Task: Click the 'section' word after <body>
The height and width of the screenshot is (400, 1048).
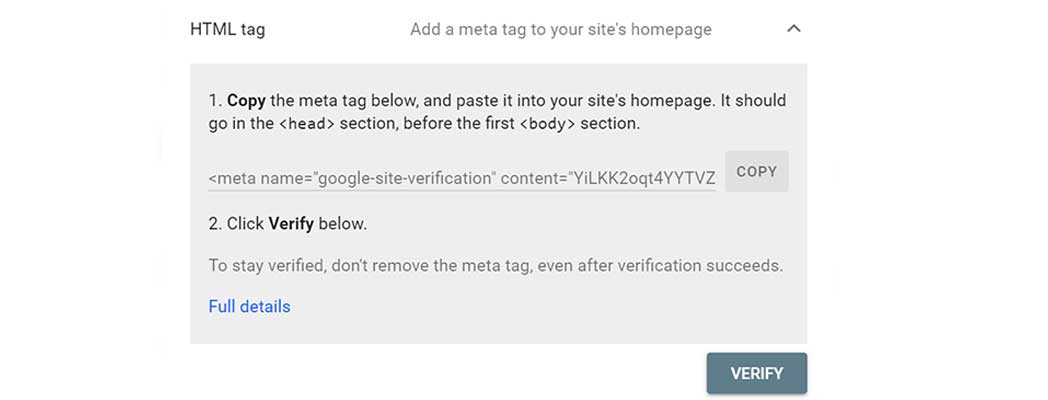Action: (609, 124)
